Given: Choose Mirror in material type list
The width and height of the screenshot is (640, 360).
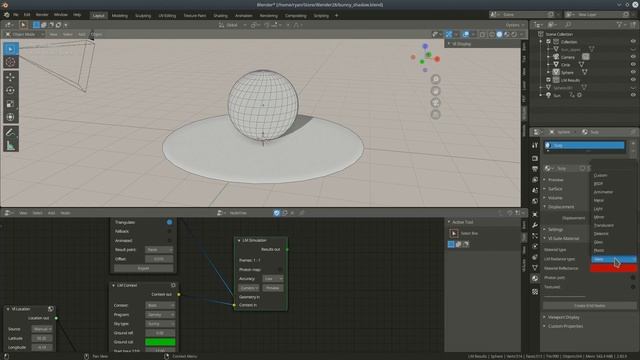Looking at the screenshot, I should [599, 217].
